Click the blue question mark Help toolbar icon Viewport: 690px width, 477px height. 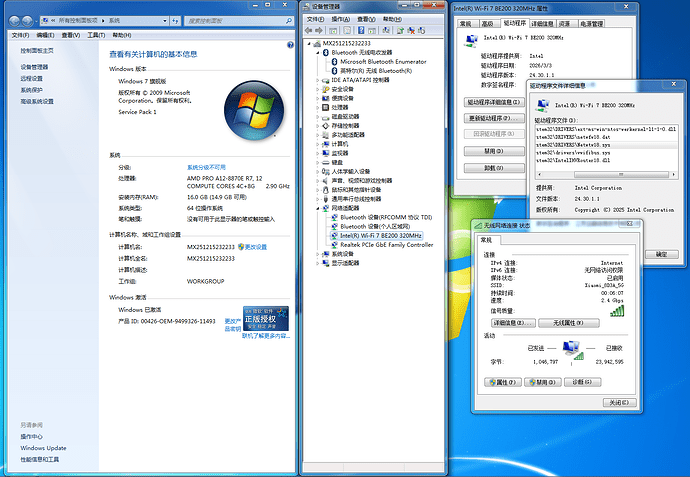point(361,30)
